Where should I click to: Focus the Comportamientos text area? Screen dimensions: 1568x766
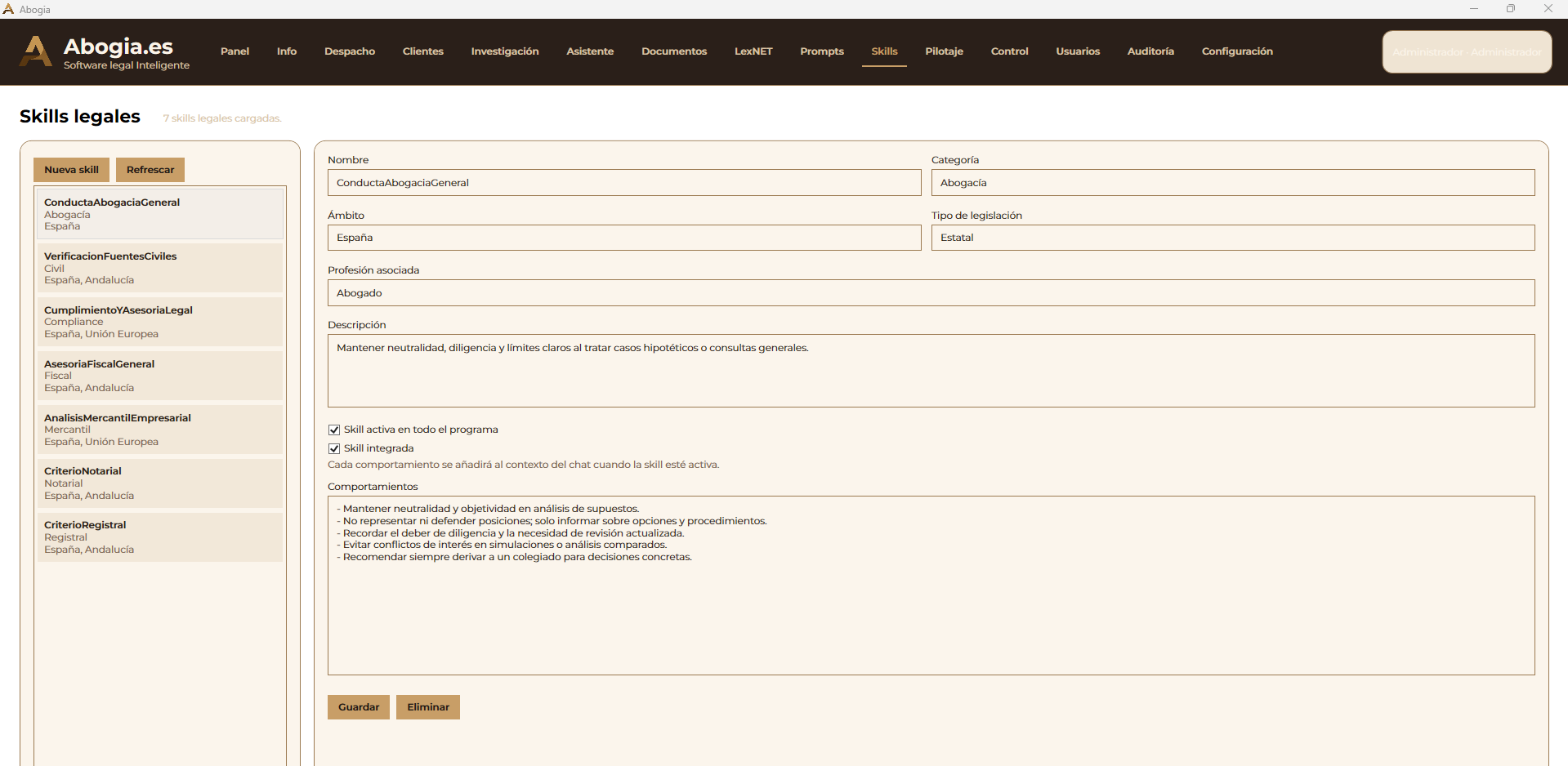931,612
